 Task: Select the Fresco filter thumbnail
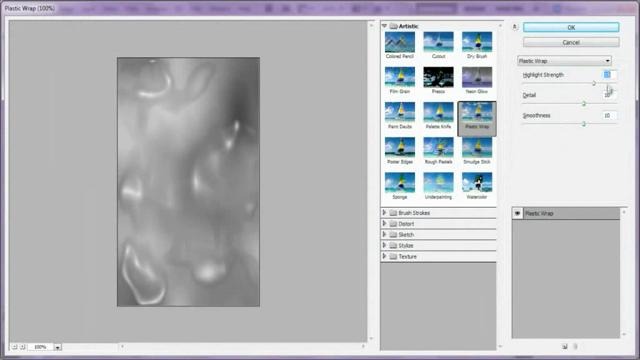[x=438, y=77]
